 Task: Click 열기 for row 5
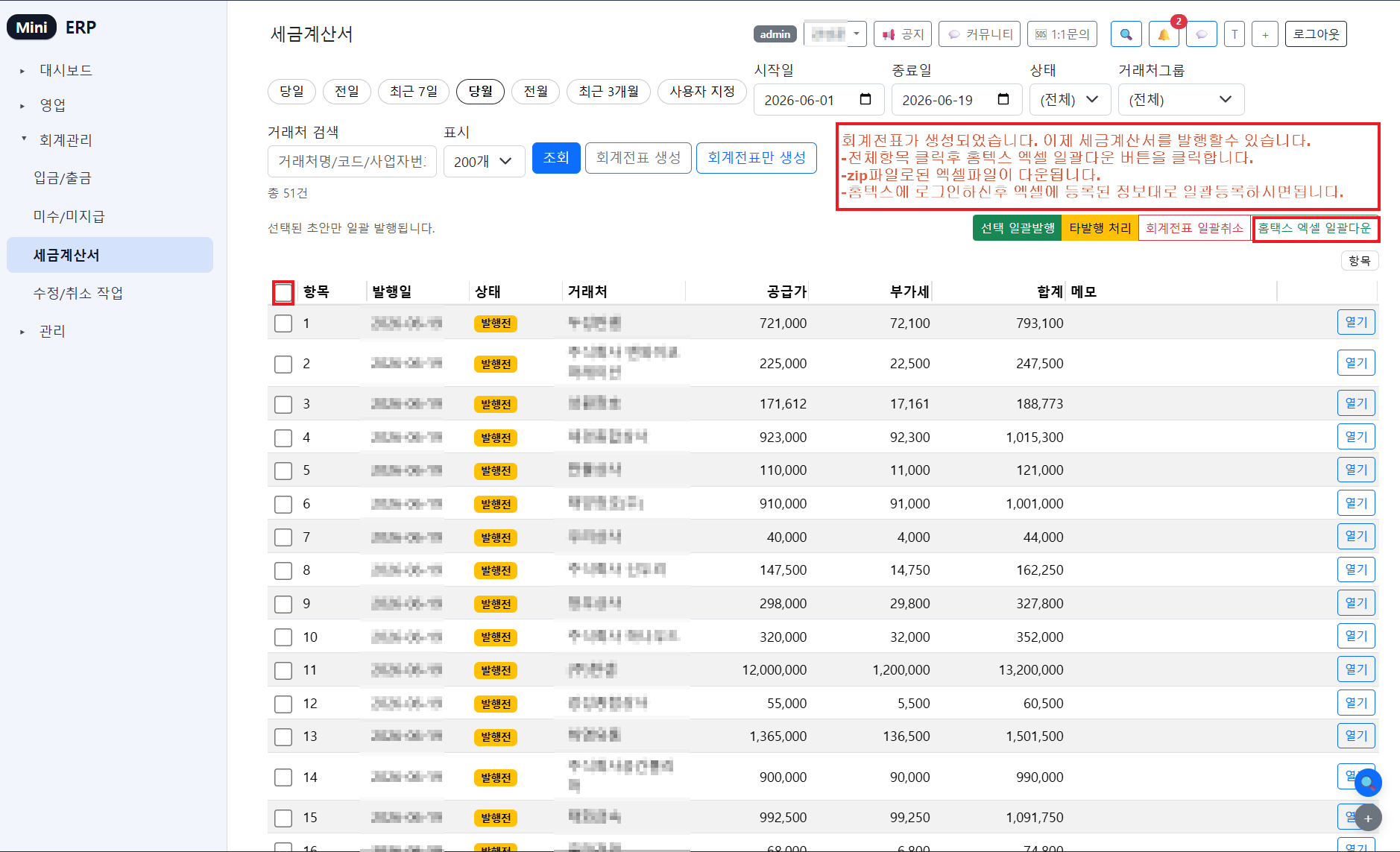1356,470
